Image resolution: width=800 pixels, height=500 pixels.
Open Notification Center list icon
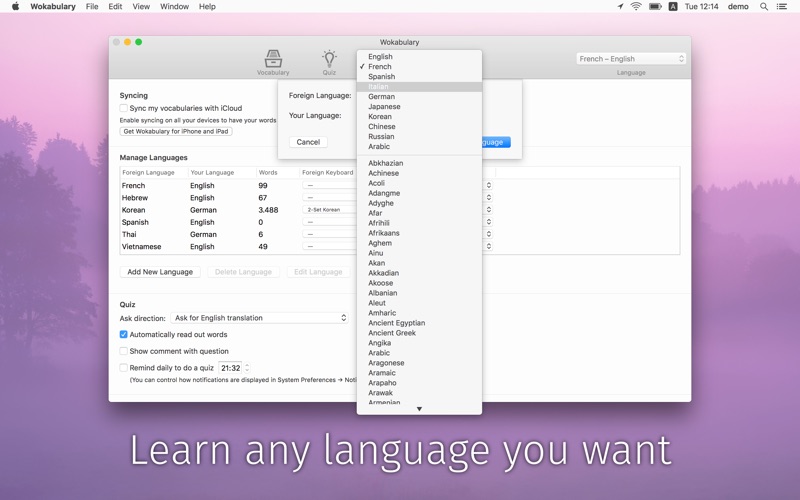[782, 7]
